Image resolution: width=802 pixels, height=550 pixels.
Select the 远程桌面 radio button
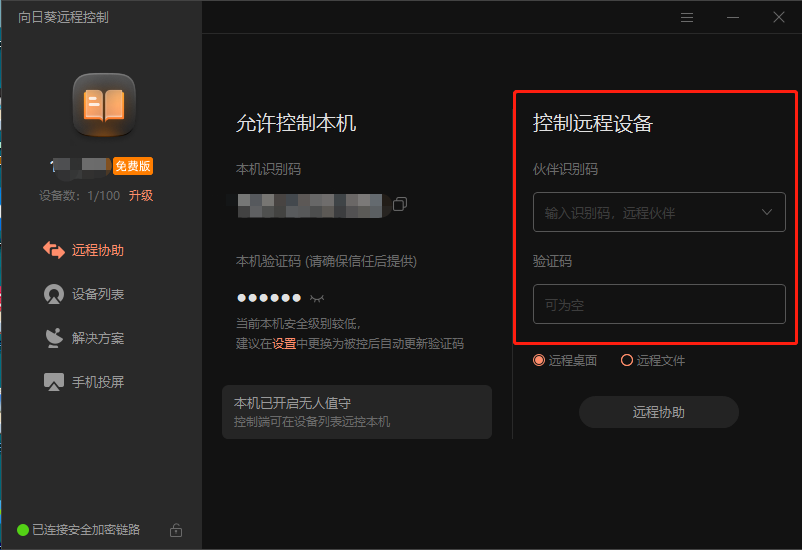pyautogui.click(x=540, y=360)
